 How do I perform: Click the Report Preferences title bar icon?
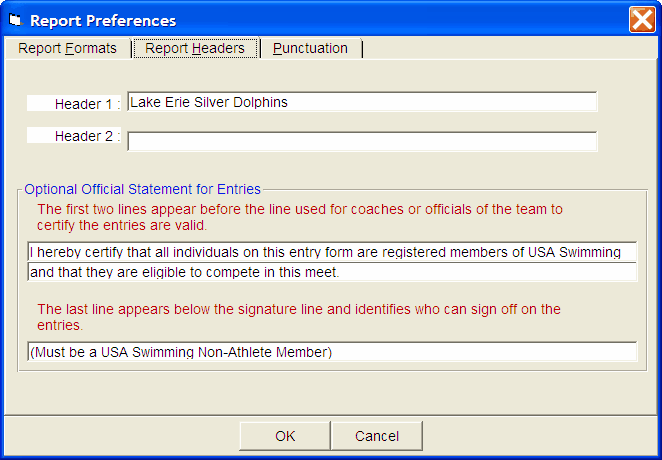coord(14,20)
